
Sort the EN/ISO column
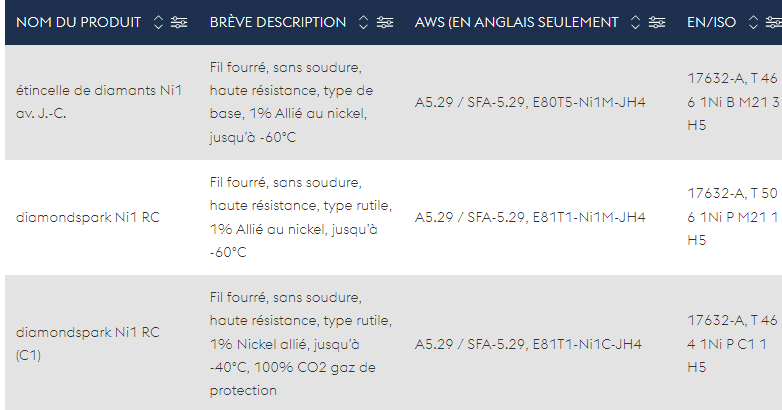[x=753, y=22]
